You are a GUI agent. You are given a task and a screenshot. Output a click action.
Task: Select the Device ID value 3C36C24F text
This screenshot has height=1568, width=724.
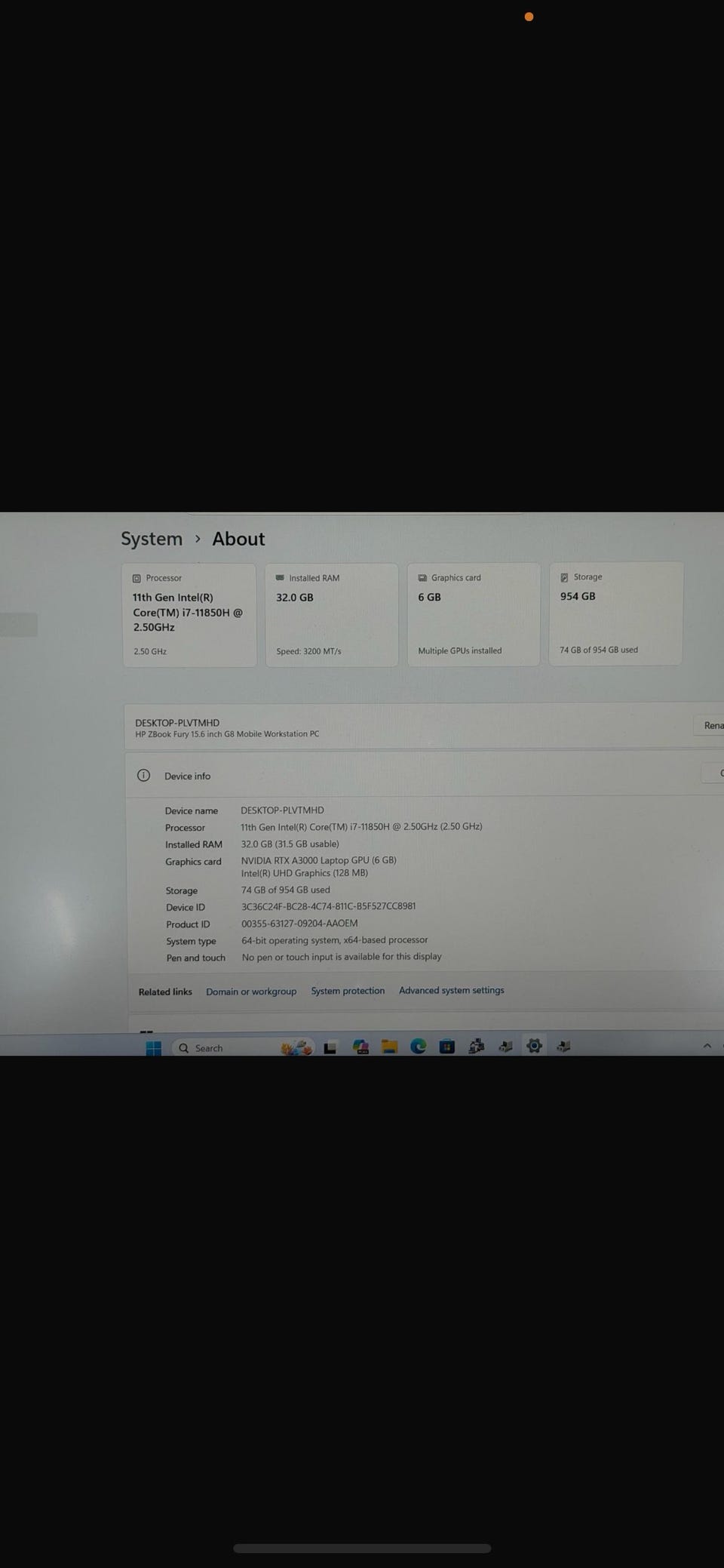pos(328,906)
